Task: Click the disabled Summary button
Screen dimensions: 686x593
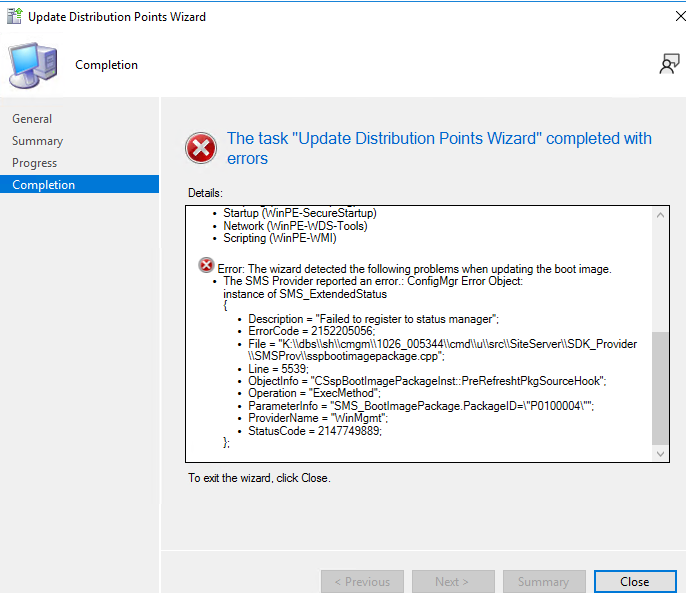Action: coord(544,582)
